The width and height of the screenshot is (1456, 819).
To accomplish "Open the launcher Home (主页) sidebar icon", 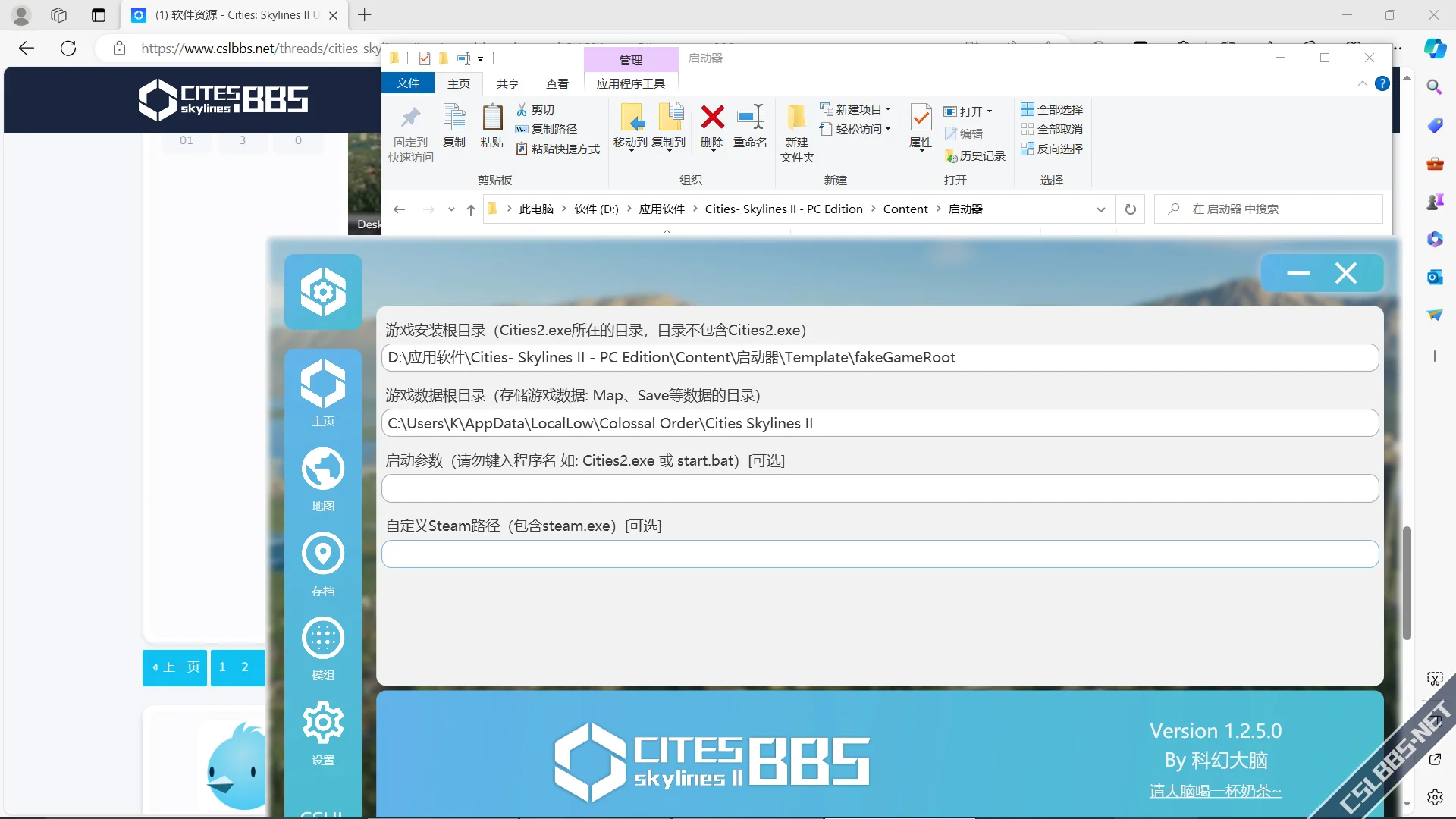I will (x=323, y=392).
